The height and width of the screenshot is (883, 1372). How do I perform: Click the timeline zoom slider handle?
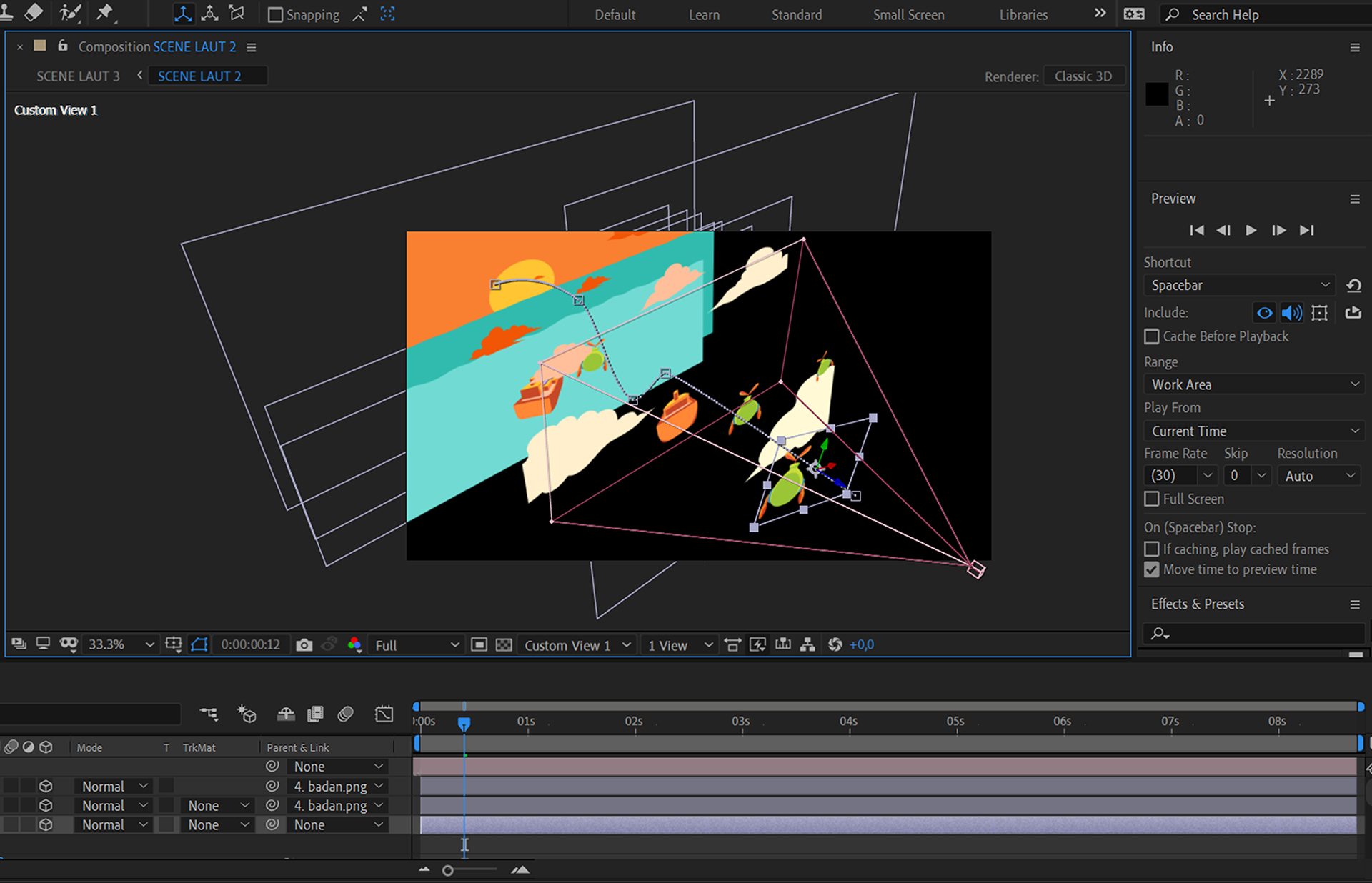(x=448, y=870)
